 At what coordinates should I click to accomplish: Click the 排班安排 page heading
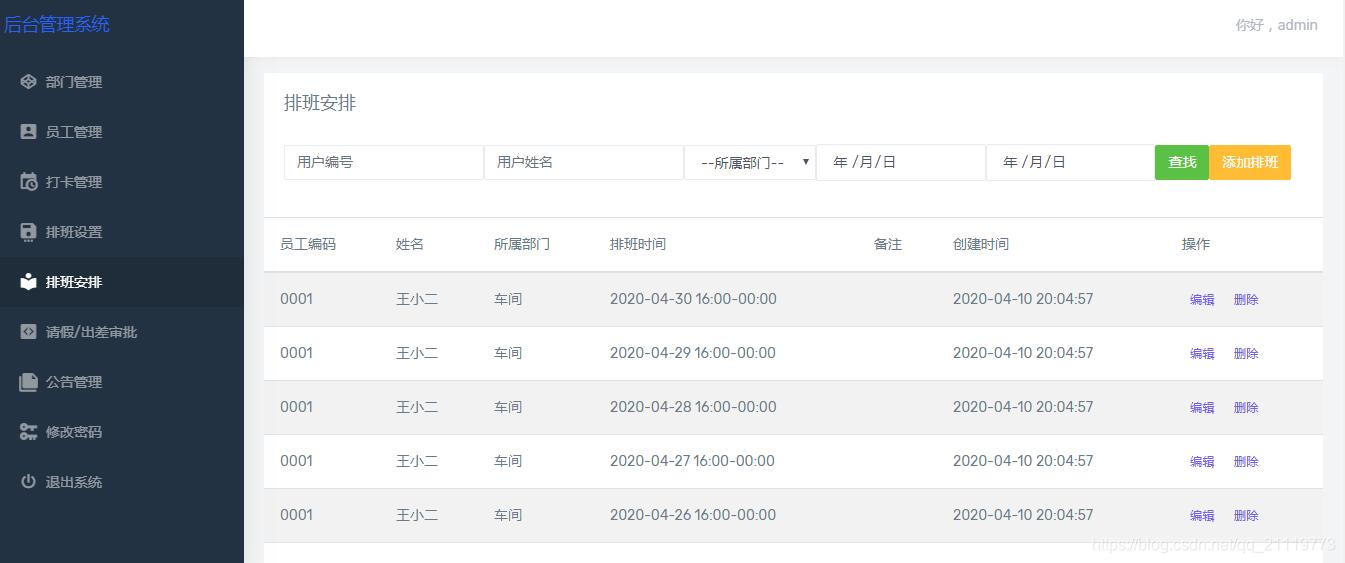pos(320,103)
